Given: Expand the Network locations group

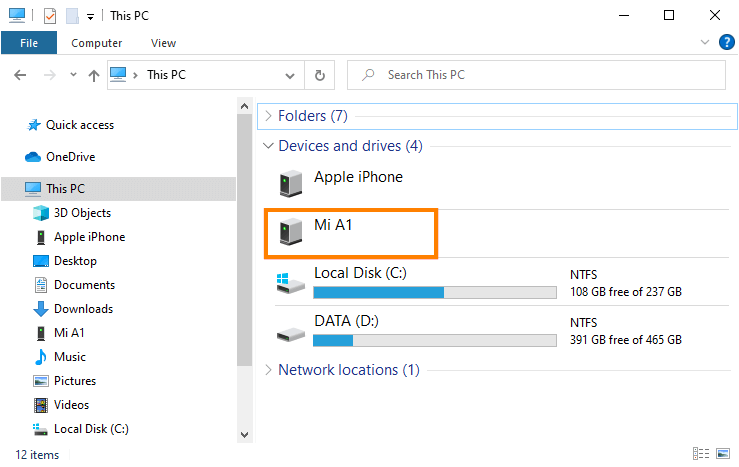Looking at the screenshot, I should click(x=267, y=370).
